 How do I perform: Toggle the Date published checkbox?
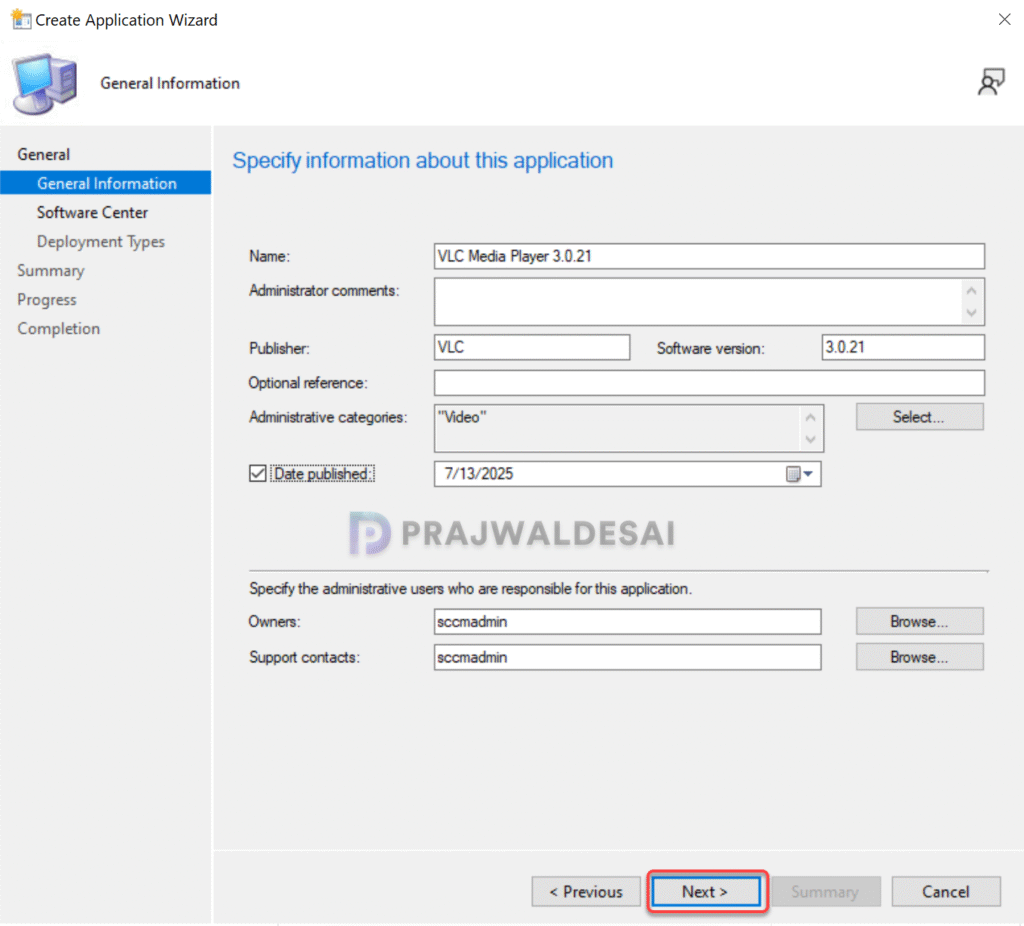258,473
